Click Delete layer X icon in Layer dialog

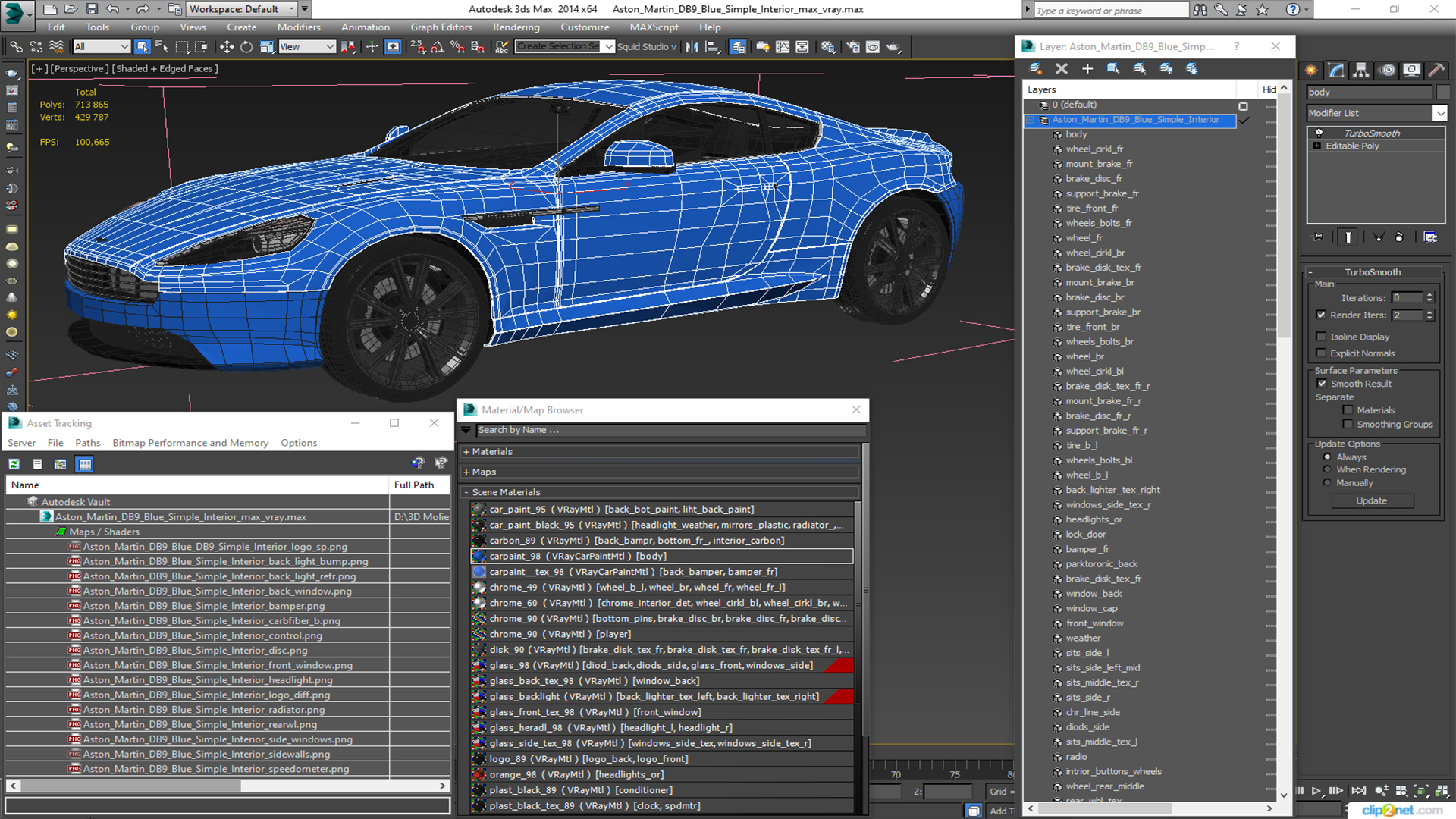1062,69
